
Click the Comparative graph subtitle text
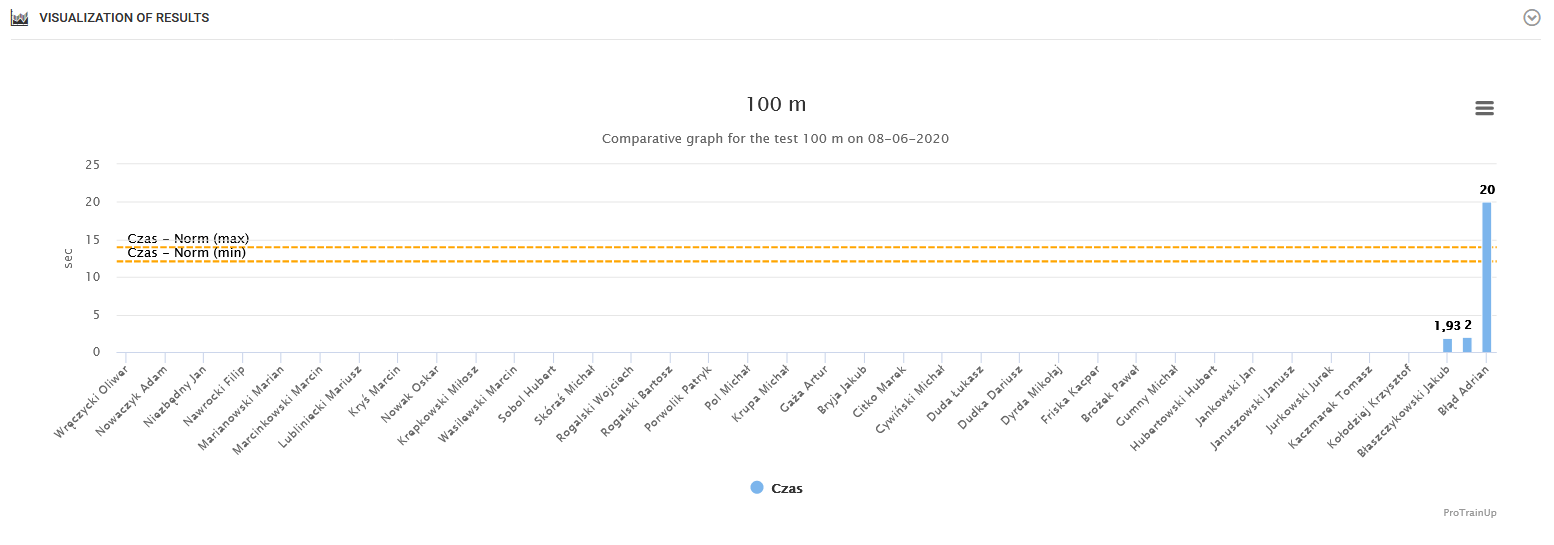point(775,139)
